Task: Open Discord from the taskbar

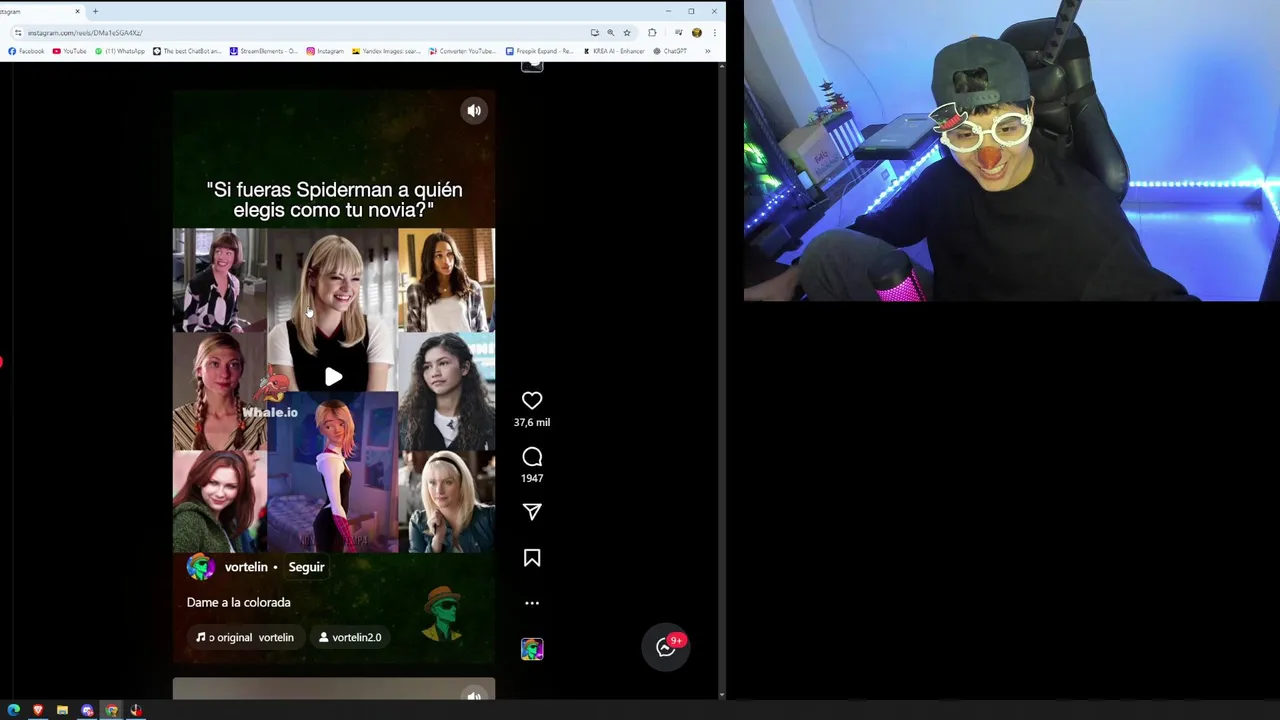Action: 87,710
